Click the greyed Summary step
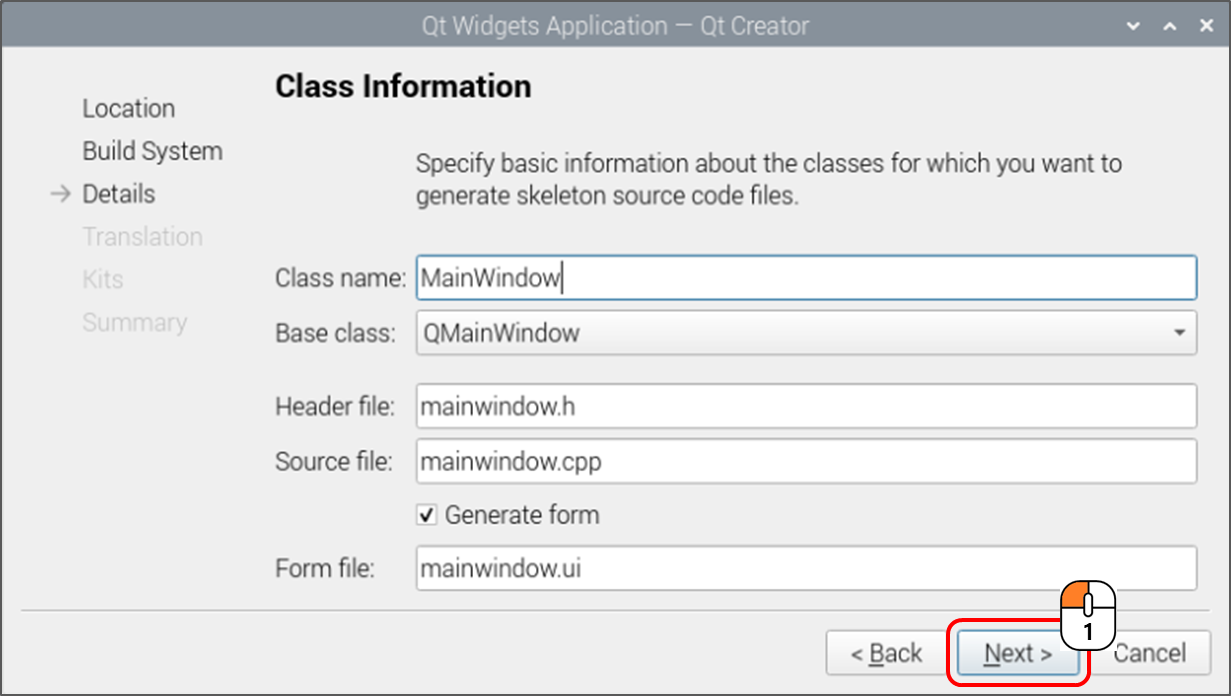 pos(134,323)
